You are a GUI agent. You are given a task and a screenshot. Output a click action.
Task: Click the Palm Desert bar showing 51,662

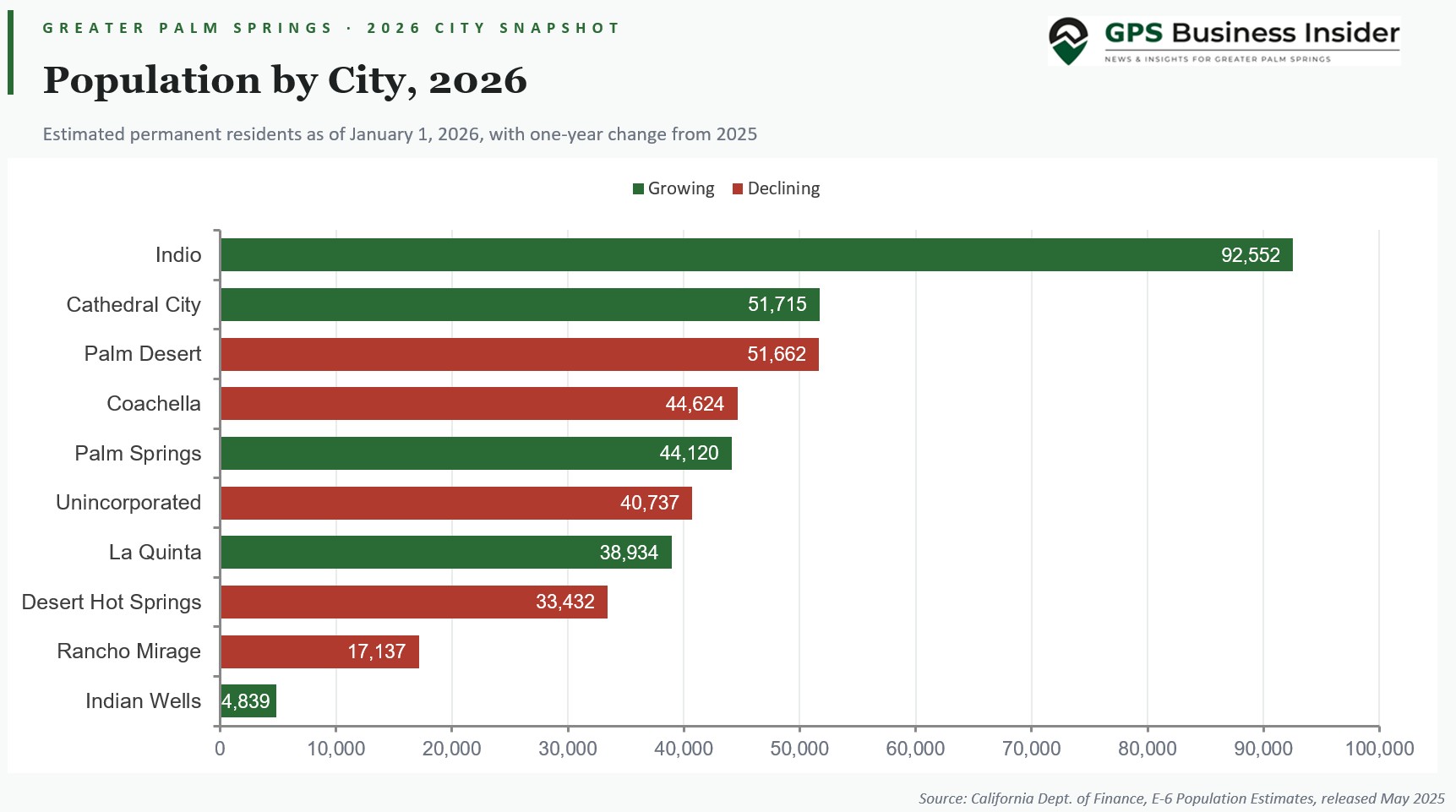(x=520, y=354)
